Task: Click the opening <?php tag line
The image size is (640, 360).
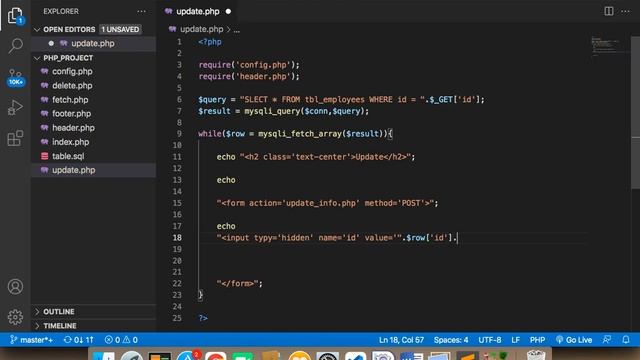Action: (210, 42)
